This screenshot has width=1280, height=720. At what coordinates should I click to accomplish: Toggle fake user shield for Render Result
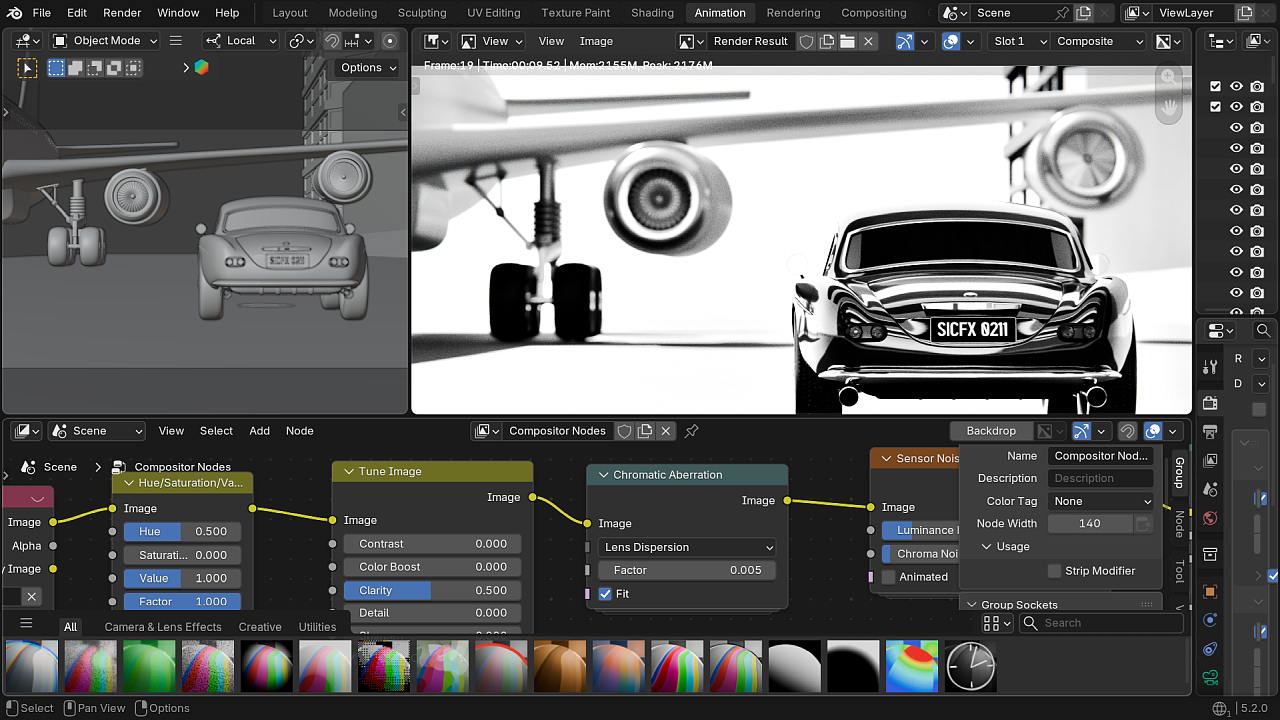(x=806, y=41)
